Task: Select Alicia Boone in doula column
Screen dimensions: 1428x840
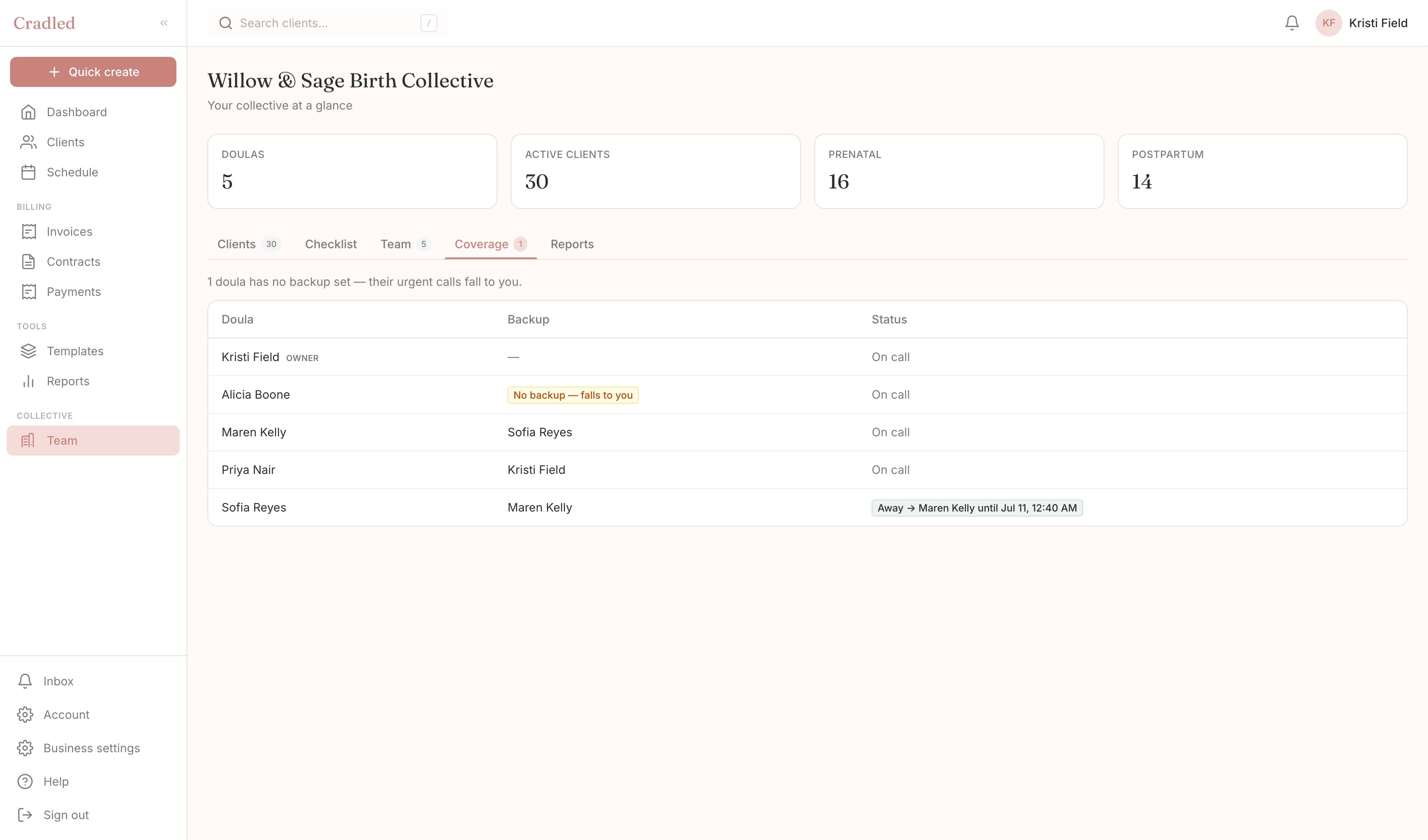Action: (x=255, y=395)
